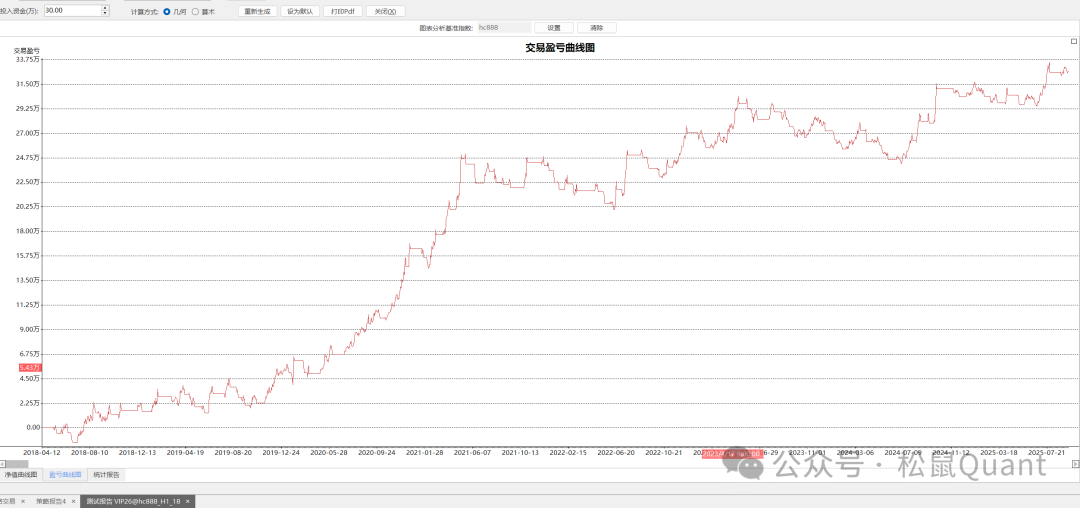This screenshot has width=1080, height=508.
Task: Select the 盈亏曲线图 tab
Action: (x=65, y=474)
